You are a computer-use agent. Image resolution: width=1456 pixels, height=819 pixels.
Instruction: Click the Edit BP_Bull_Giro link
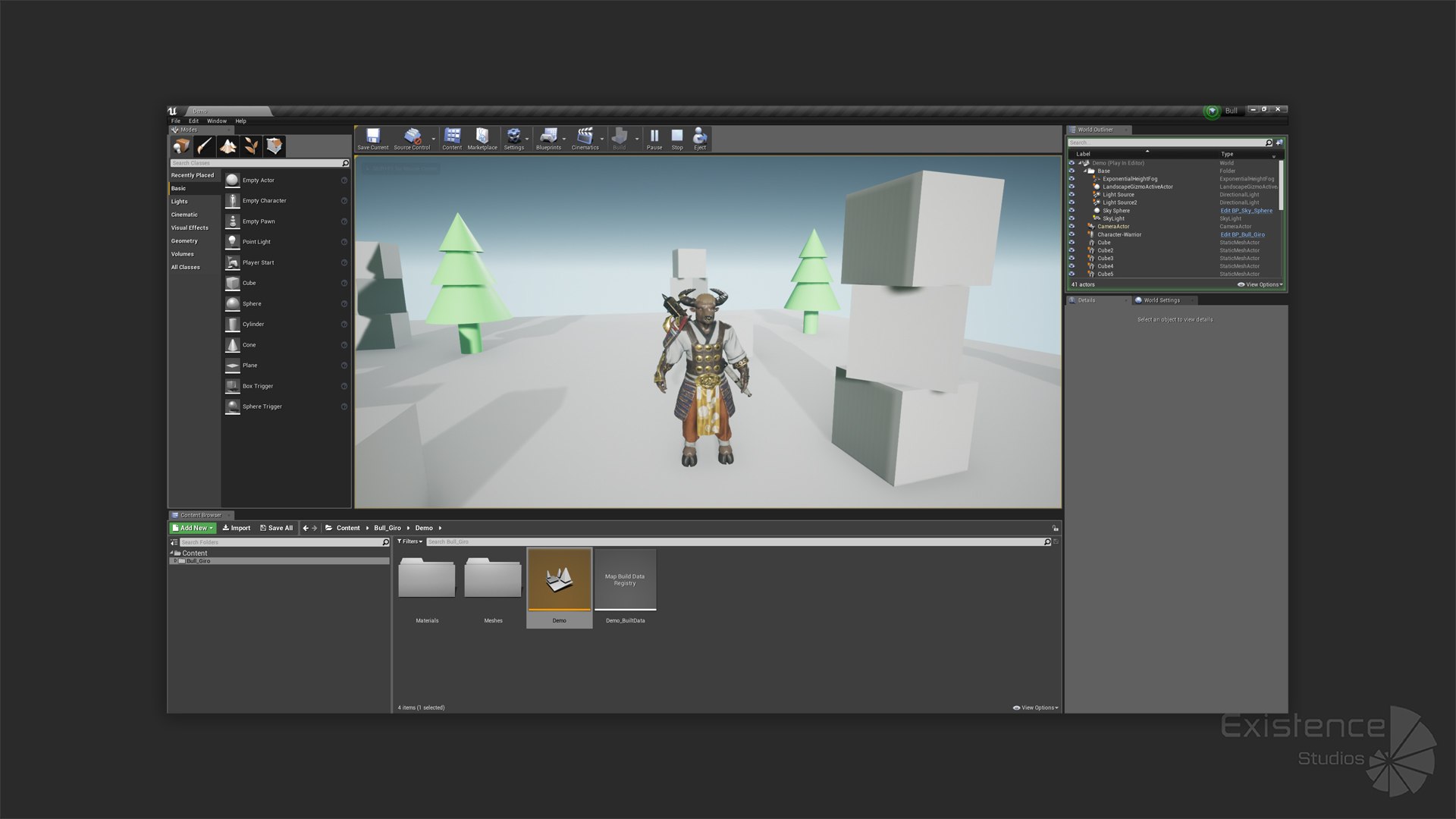coord(1242,234)
